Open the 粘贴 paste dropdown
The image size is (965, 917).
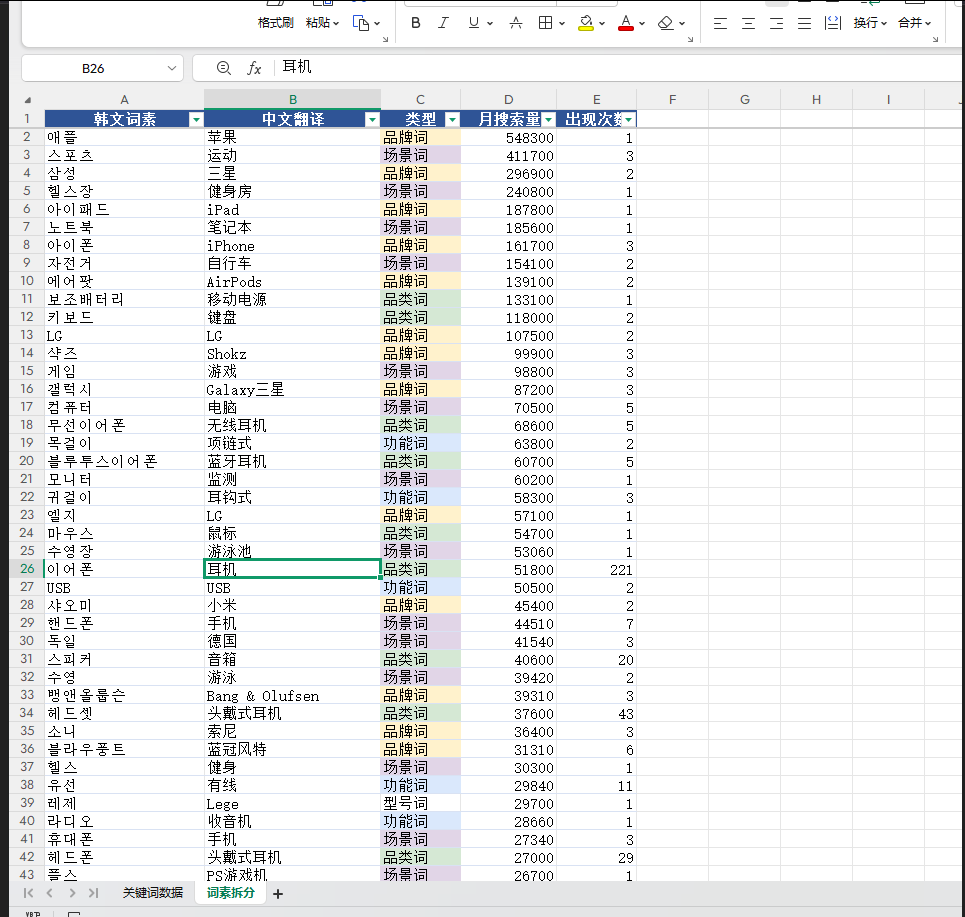tap(322, 23)
